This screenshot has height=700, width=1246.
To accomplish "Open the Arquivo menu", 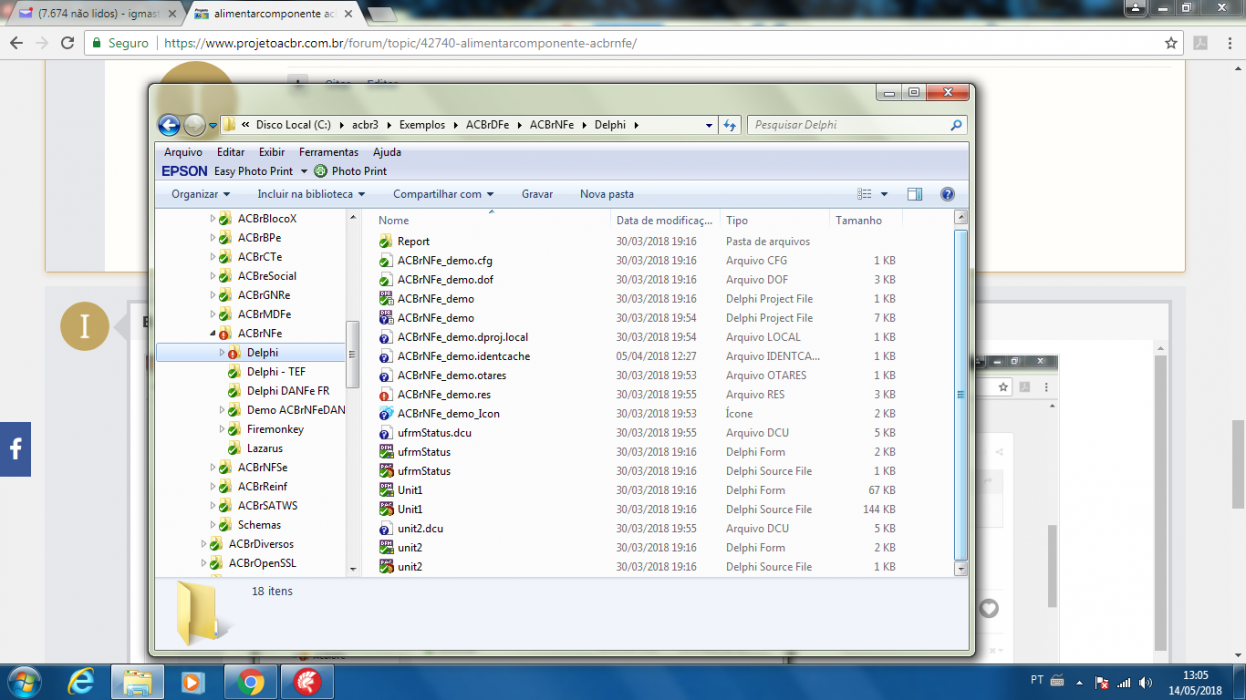I will [x=183, y=152].
